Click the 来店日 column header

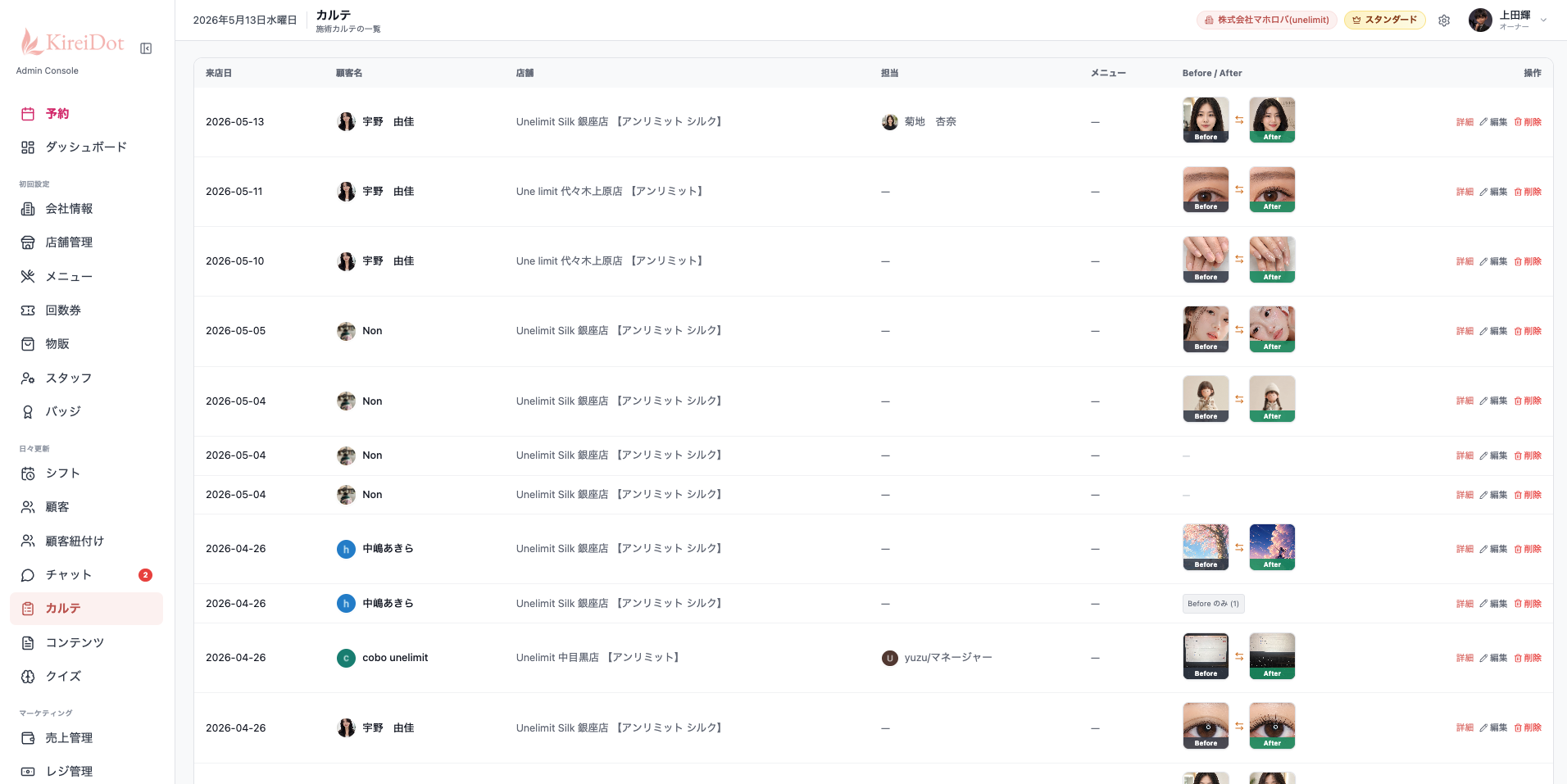[x=219, y=73]
